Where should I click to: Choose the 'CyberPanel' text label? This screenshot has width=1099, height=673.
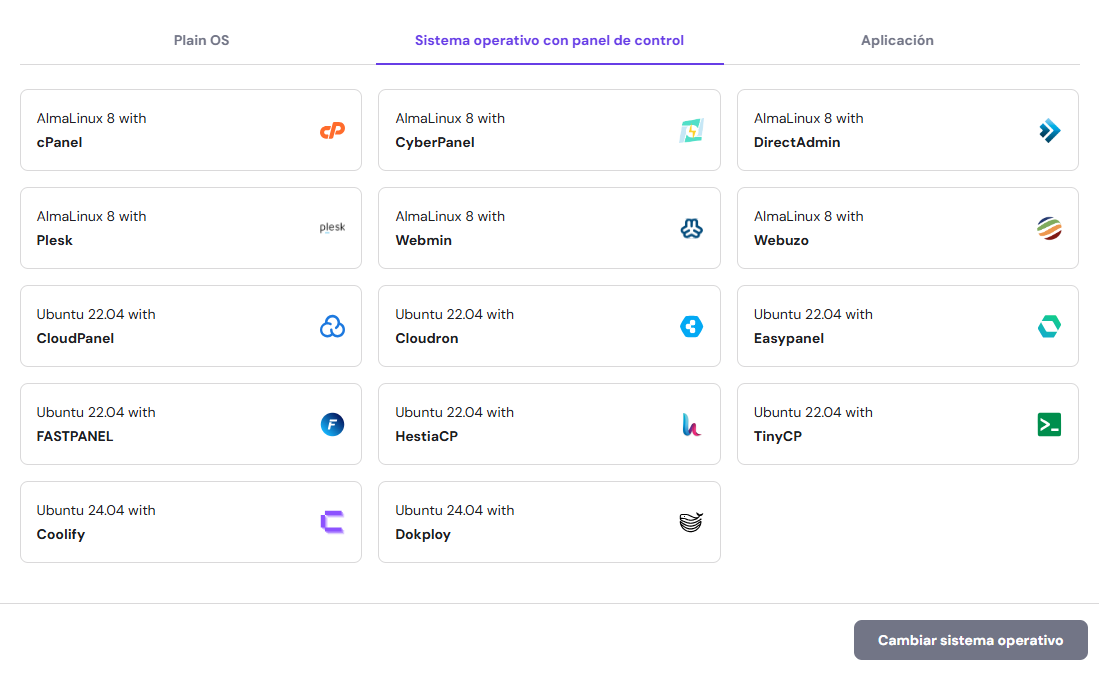coord(435,142)
